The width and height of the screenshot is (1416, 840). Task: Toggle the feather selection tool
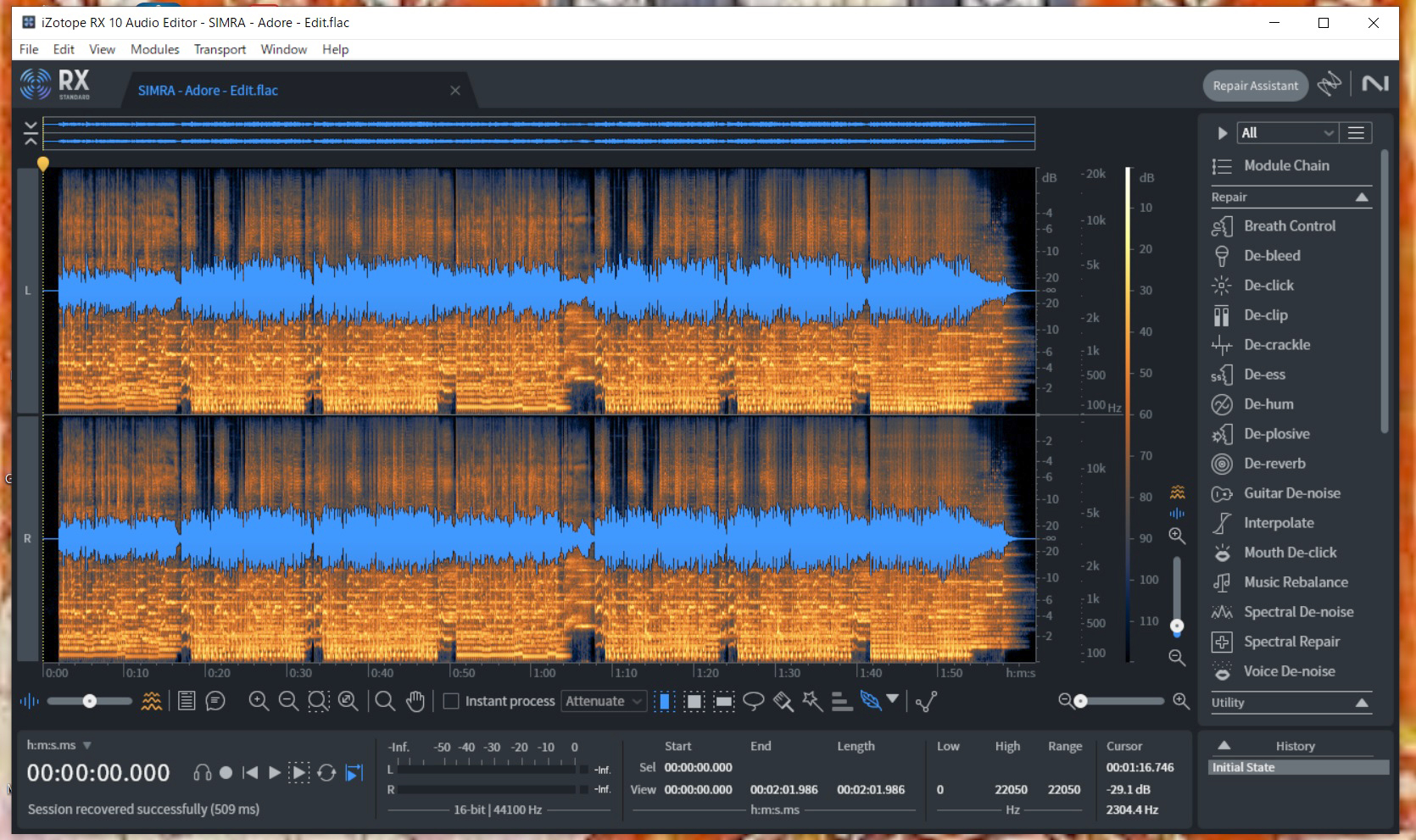pyautogui.click(x=870, y=701)
